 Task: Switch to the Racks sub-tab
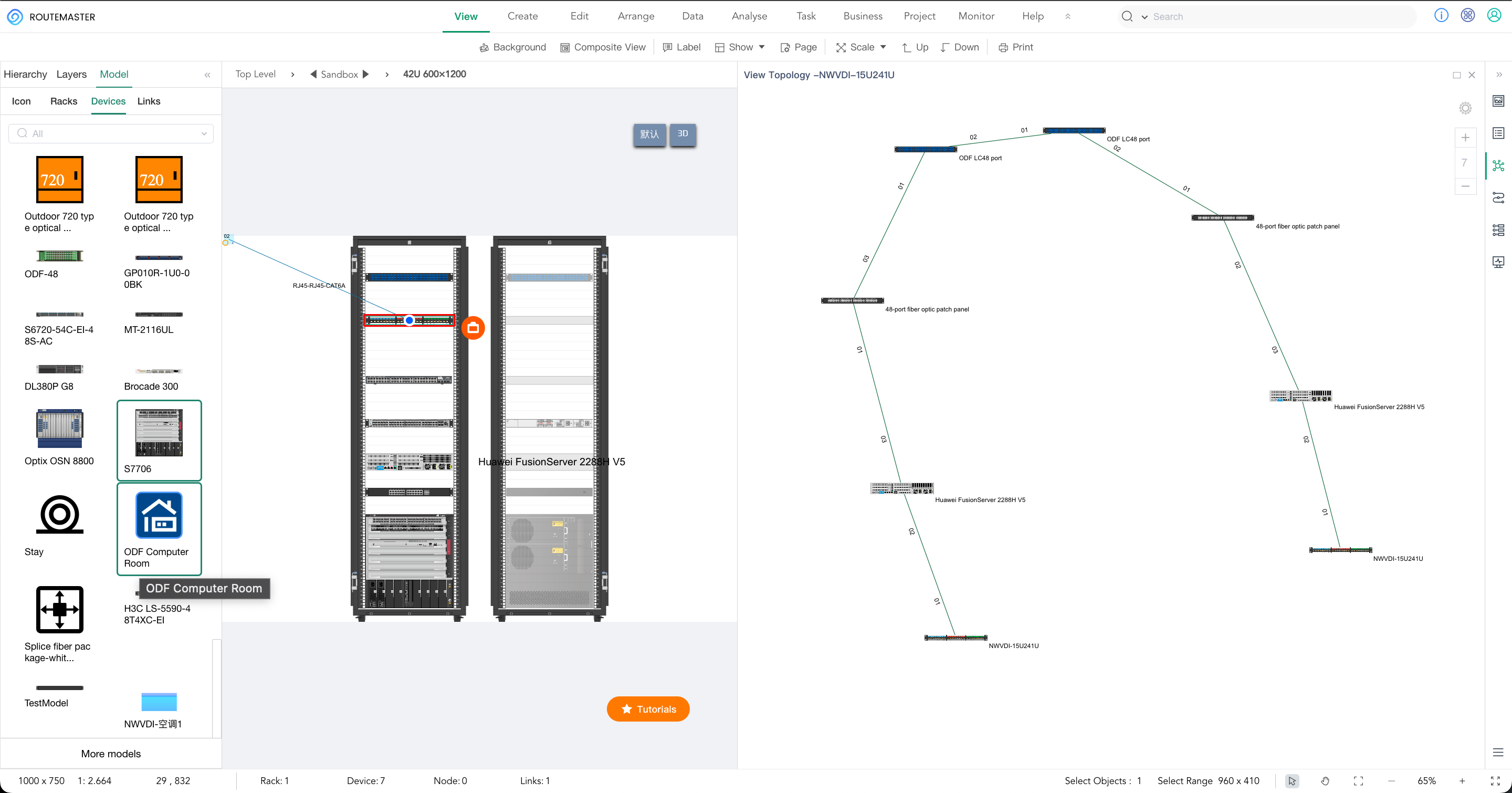click(64, 101)
